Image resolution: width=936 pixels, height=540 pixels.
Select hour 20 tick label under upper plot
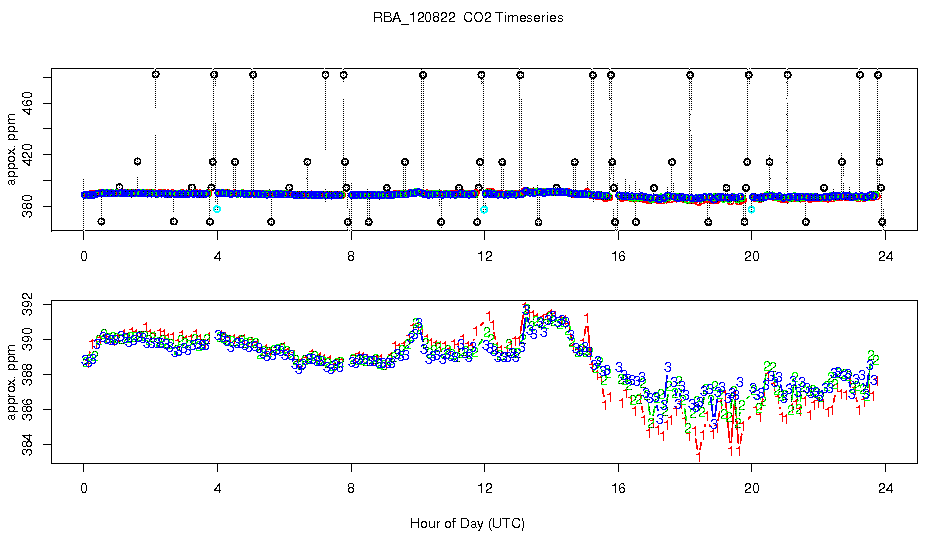(752, 257)
